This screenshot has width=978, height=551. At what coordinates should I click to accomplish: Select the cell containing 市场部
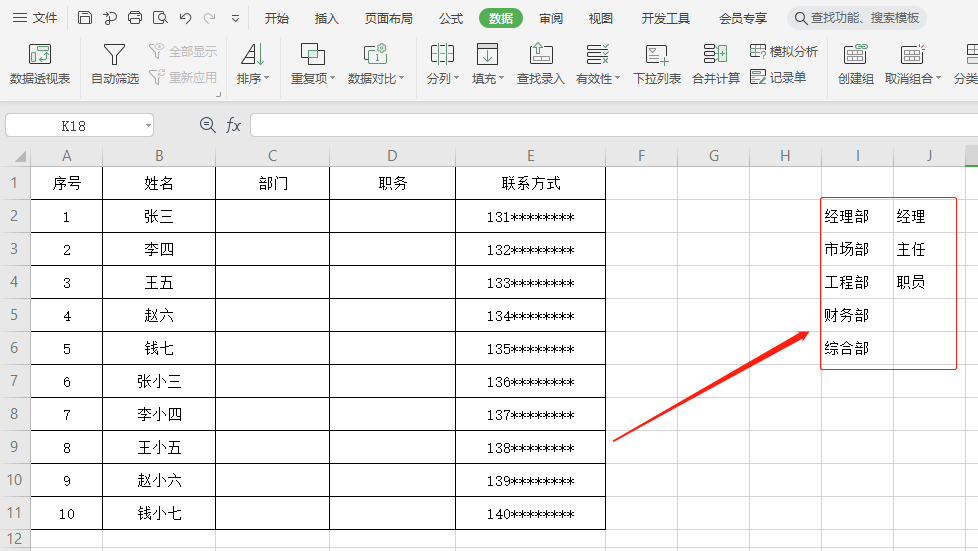point(858,249)
